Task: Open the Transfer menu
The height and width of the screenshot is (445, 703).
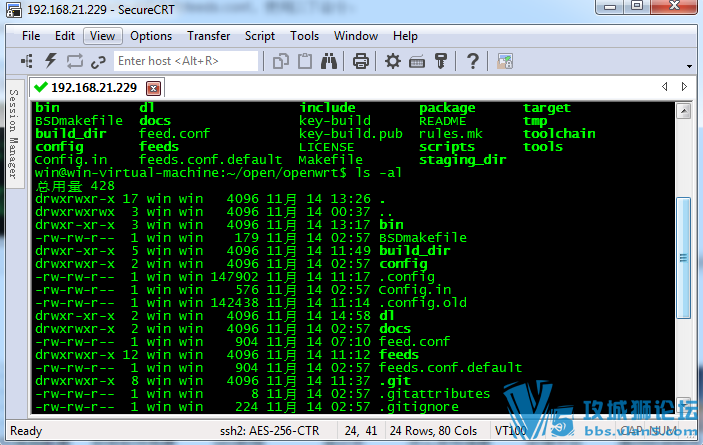Action: [x=208, y=36]
